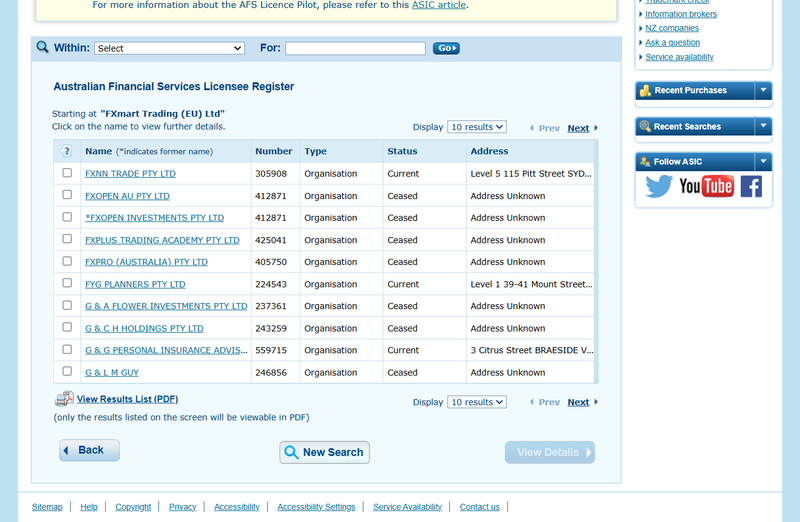Open FXOPEN AU PTY LTD details
The height and width of the screenshot is (522, 800).
pos(127,196)
